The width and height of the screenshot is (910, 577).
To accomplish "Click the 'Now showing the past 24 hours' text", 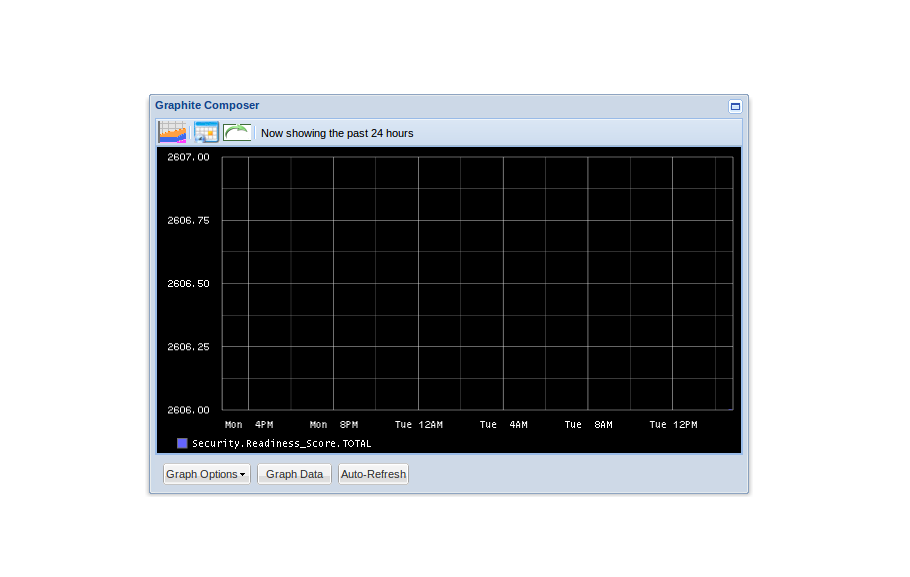I will tap(337, 133).
